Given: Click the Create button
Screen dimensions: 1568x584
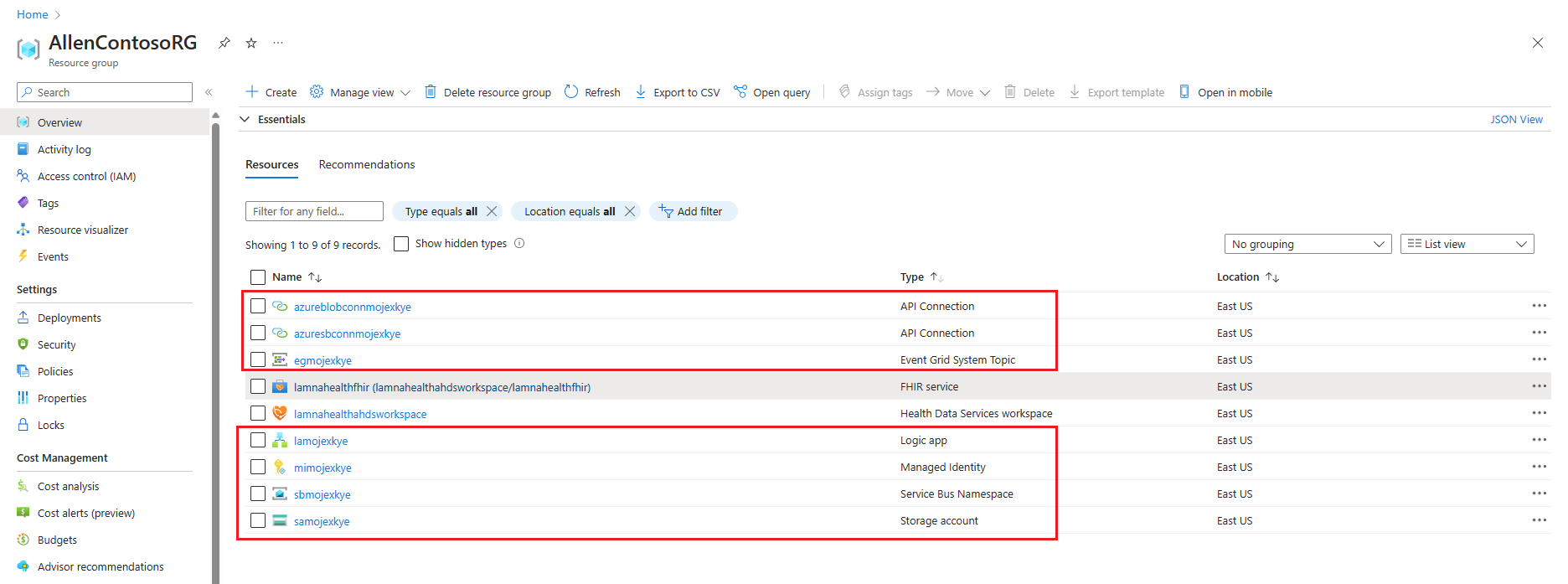Looking at the screenshot, I should tap(271, 92).
